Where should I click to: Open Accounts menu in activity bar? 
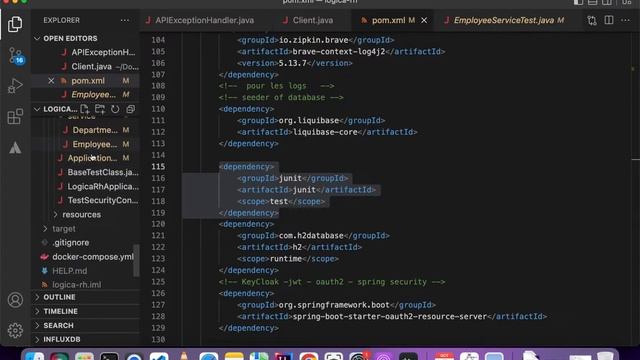coord(15,300)
